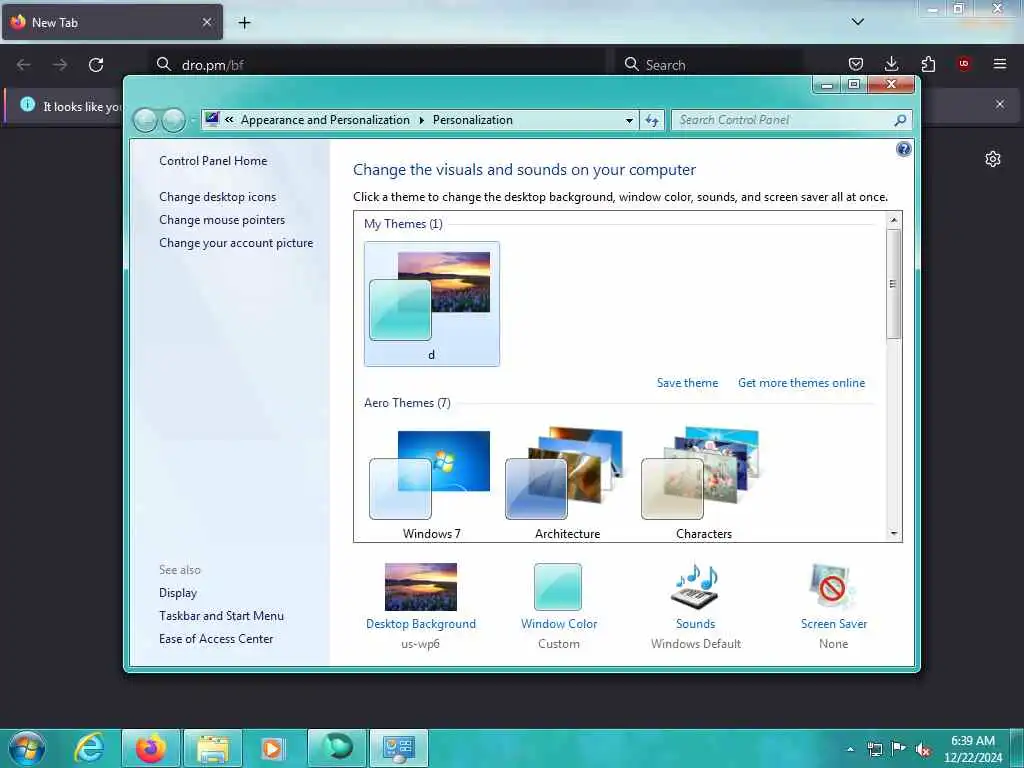1024x768 pixels.
Task: Click the Desktop Background label link
Action: pos(421,624)
